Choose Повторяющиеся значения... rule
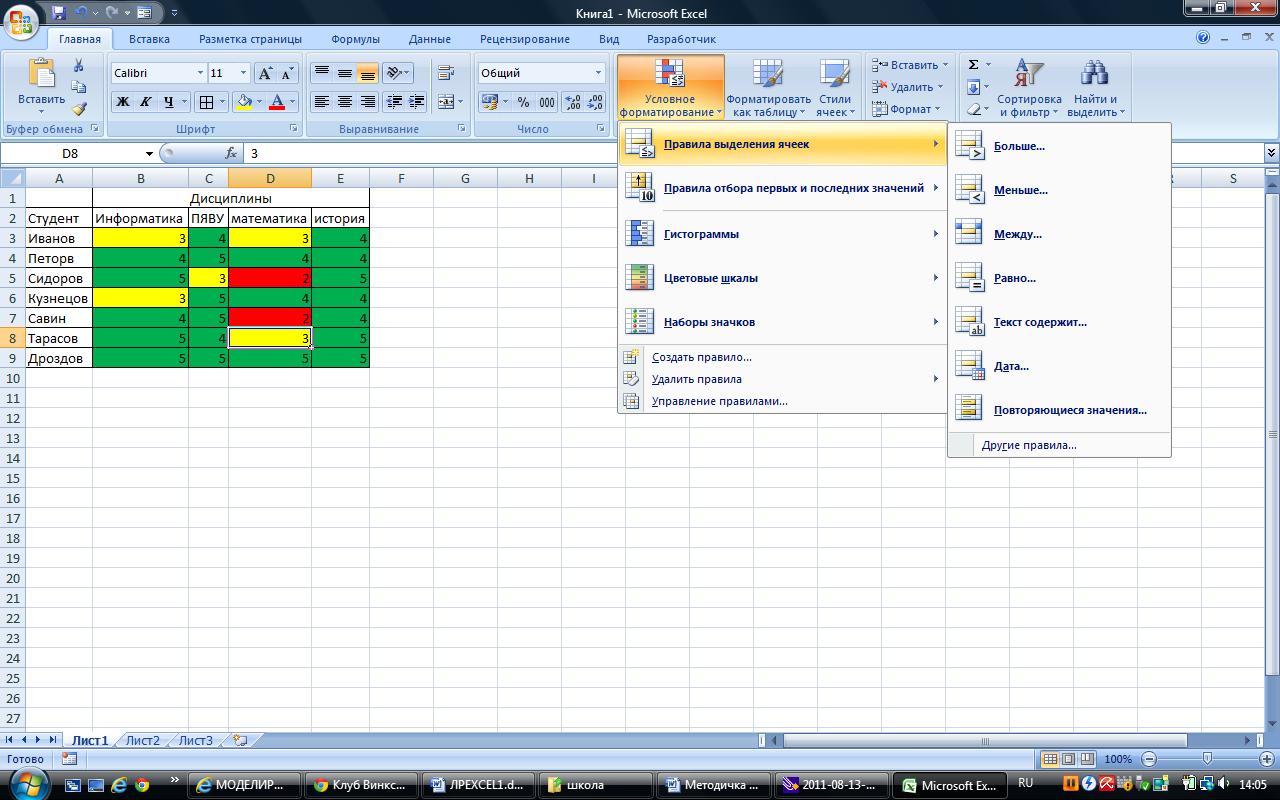Viewport: 1280px width, 800px height. 1059,410
